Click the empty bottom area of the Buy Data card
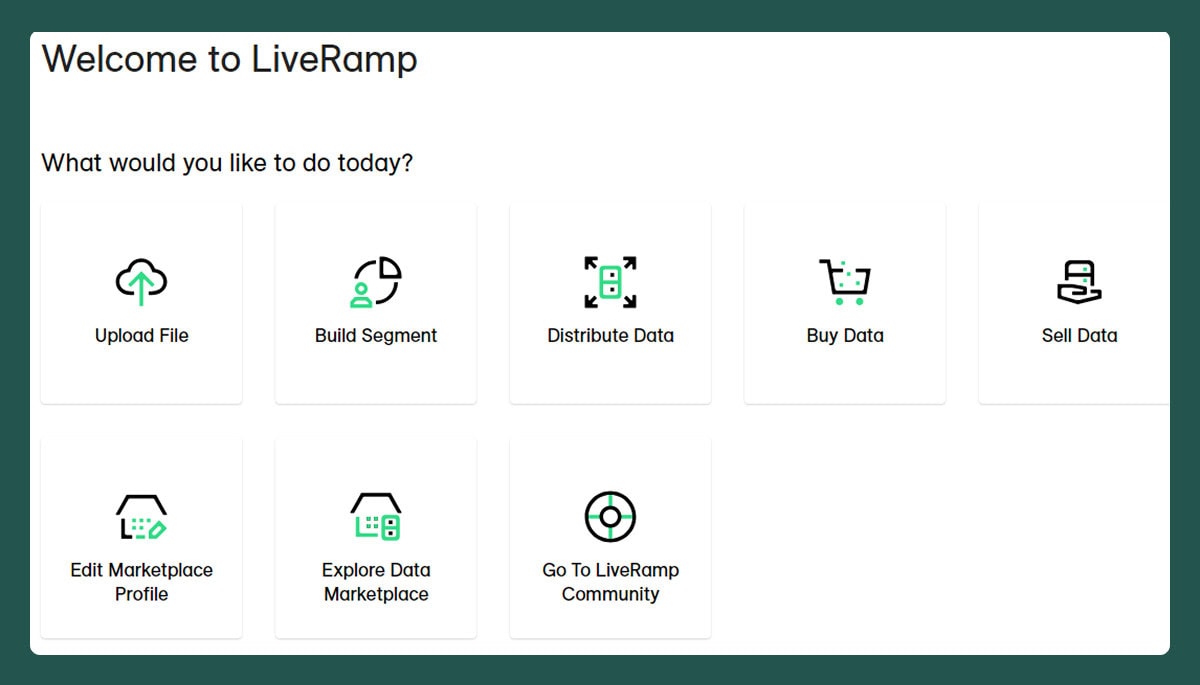This screenshot has height=685, width=1200. click(x=845, y=380)
